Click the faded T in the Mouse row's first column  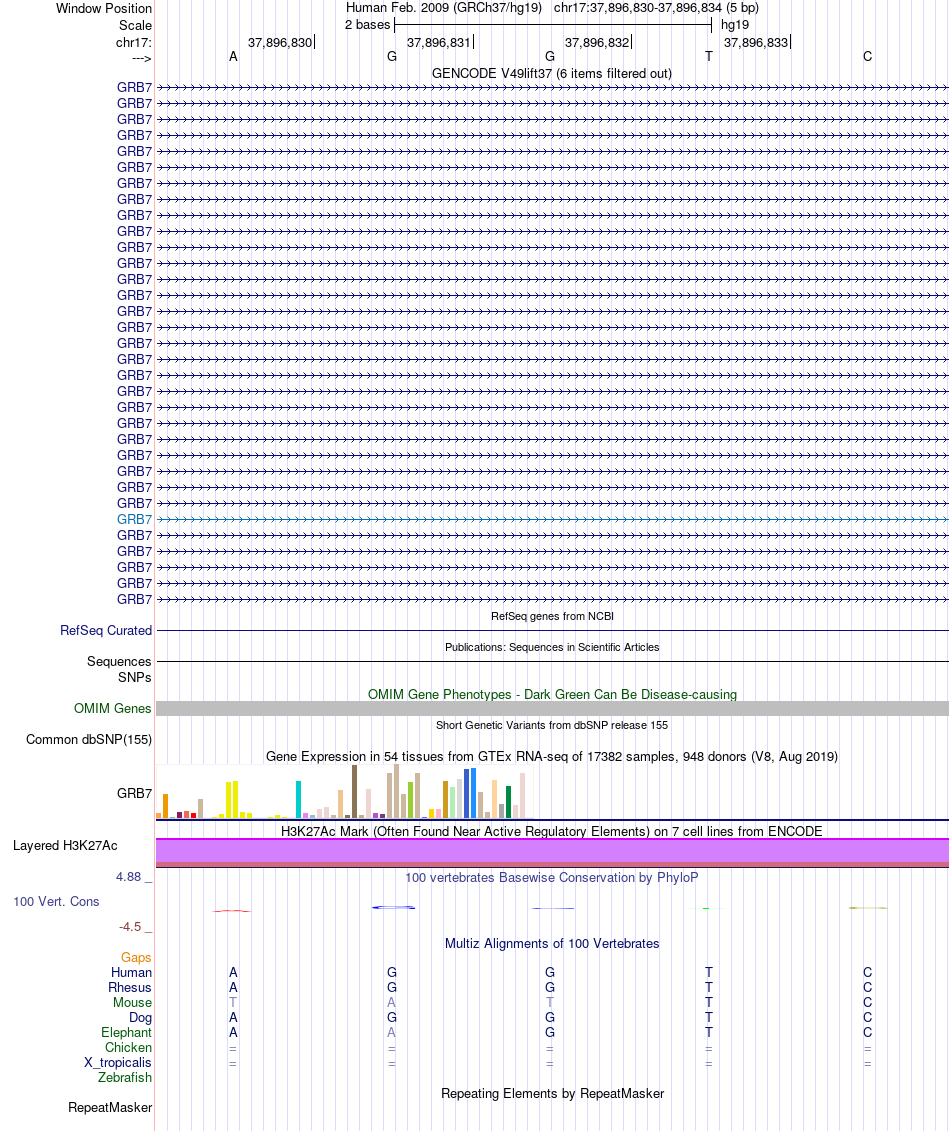tap(233, 1003)
